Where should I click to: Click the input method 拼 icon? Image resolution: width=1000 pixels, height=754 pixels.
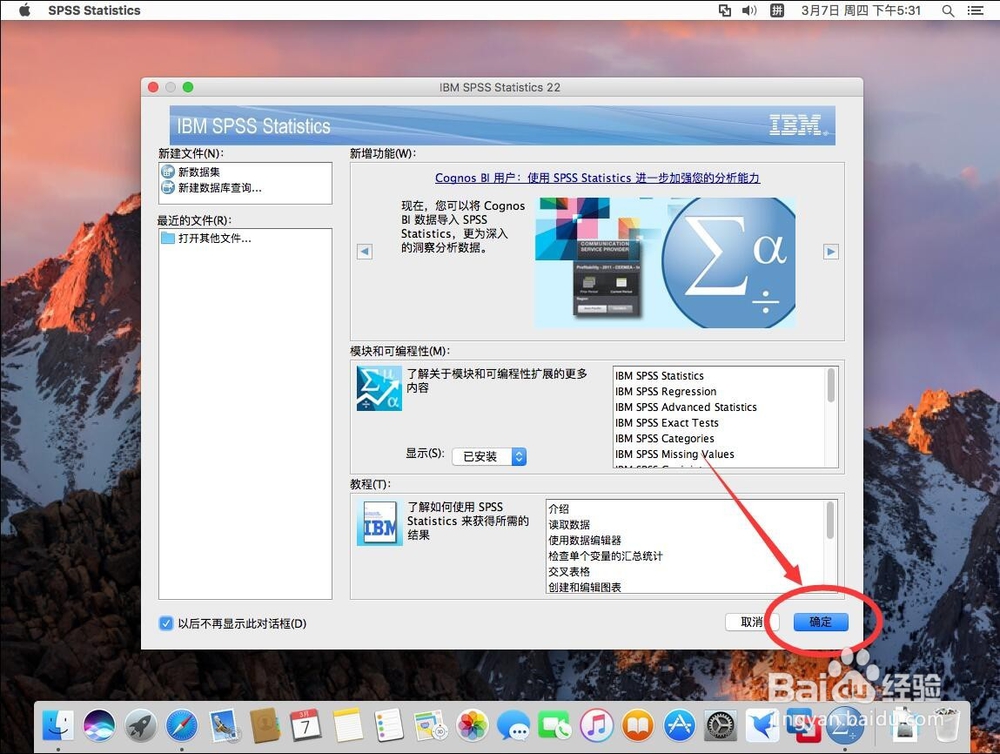(x=777, y=10)
